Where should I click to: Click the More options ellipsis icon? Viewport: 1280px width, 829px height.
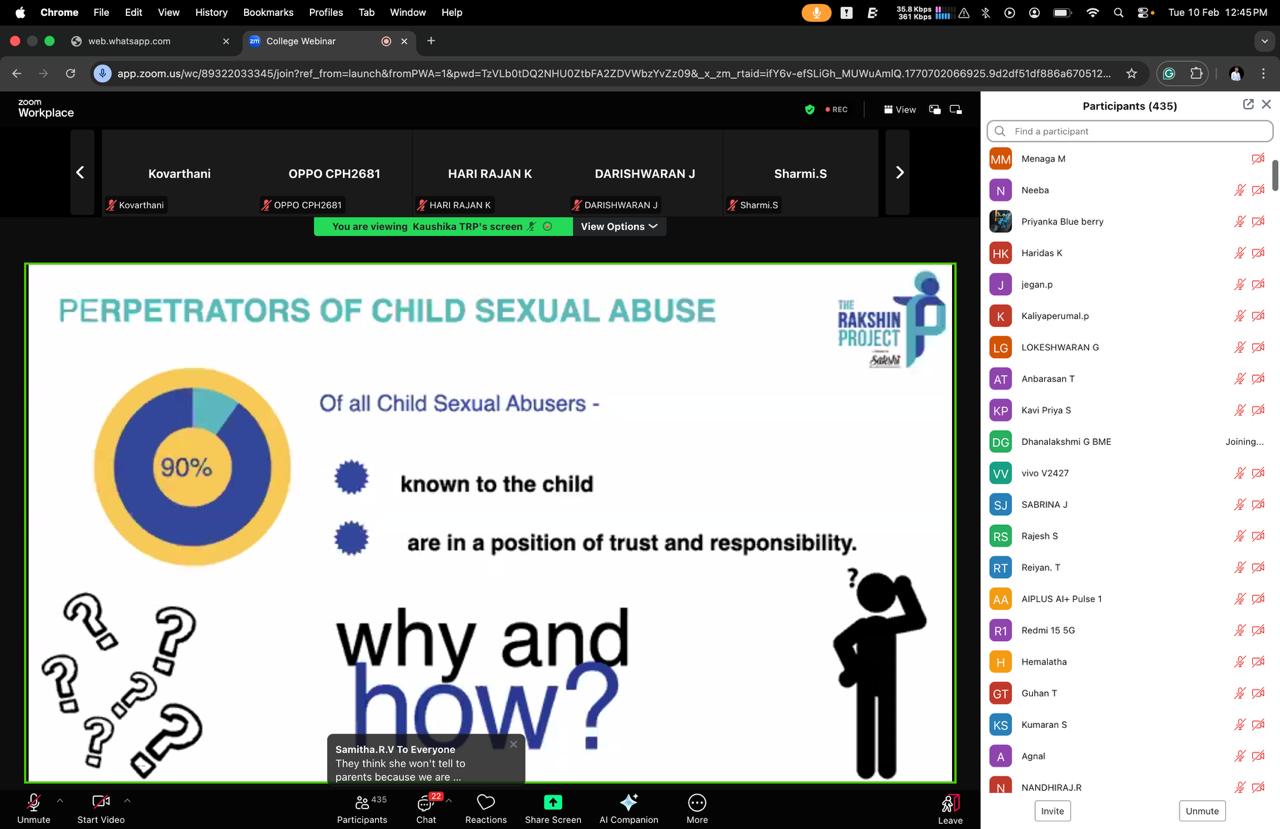tap(697, 802)
